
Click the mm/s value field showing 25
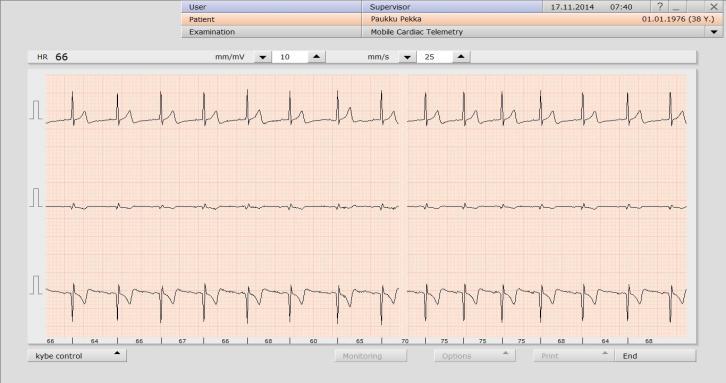coord(434,57)
